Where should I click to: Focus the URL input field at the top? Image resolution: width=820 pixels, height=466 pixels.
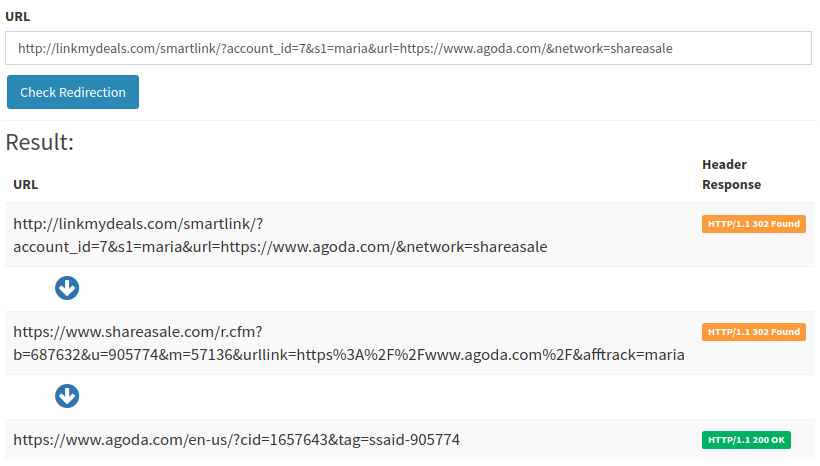pos(408,48)
